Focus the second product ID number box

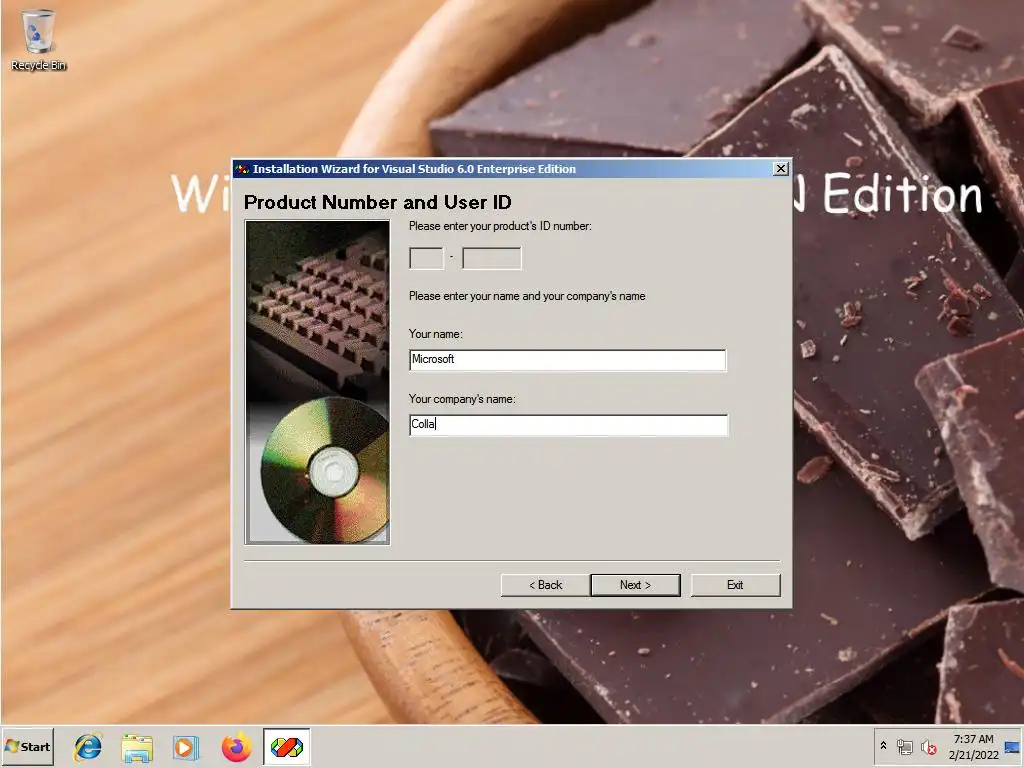(492, 258)
